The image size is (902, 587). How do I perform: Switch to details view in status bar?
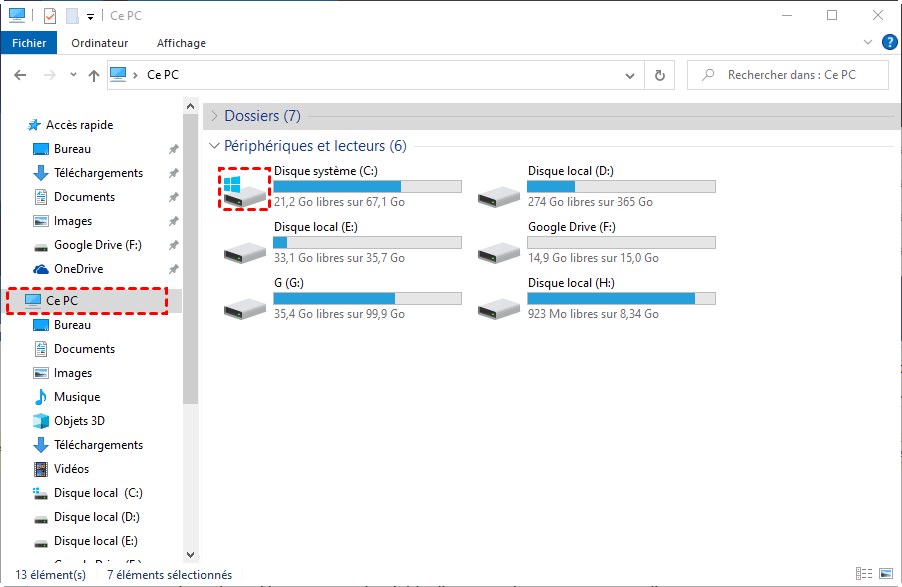click(863, 575)
